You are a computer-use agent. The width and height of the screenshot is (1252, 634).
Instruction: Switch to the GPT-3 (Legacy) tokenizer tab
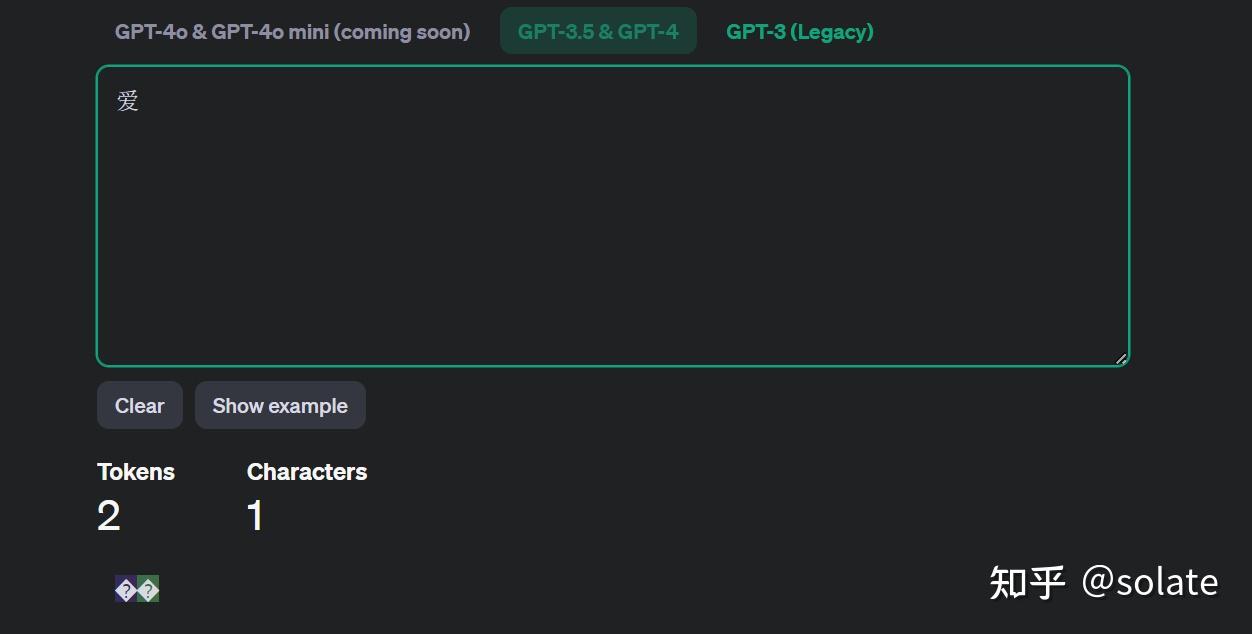[x=799, y=31]
